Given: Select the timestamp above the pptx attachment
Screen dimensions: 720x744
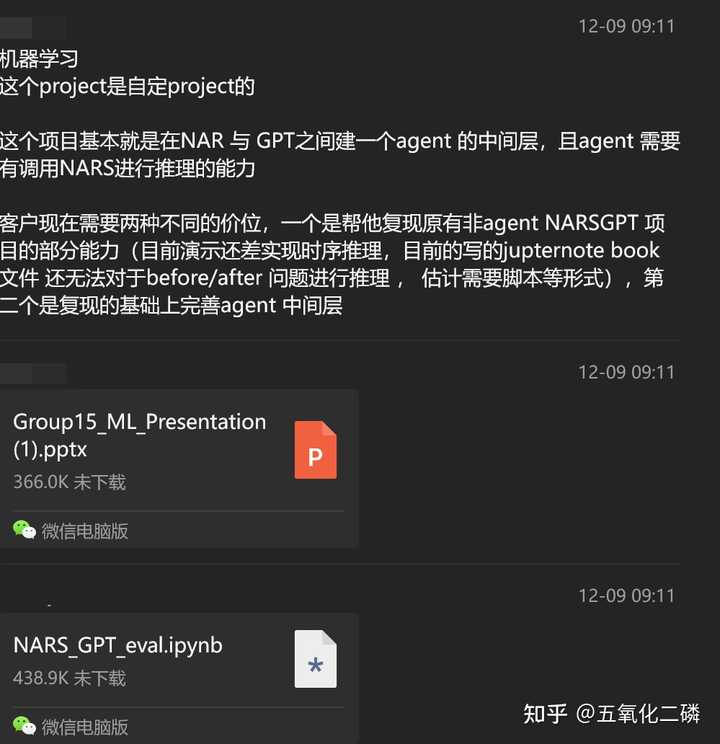Looking at the screenshot, I should (x=626, y=372).
